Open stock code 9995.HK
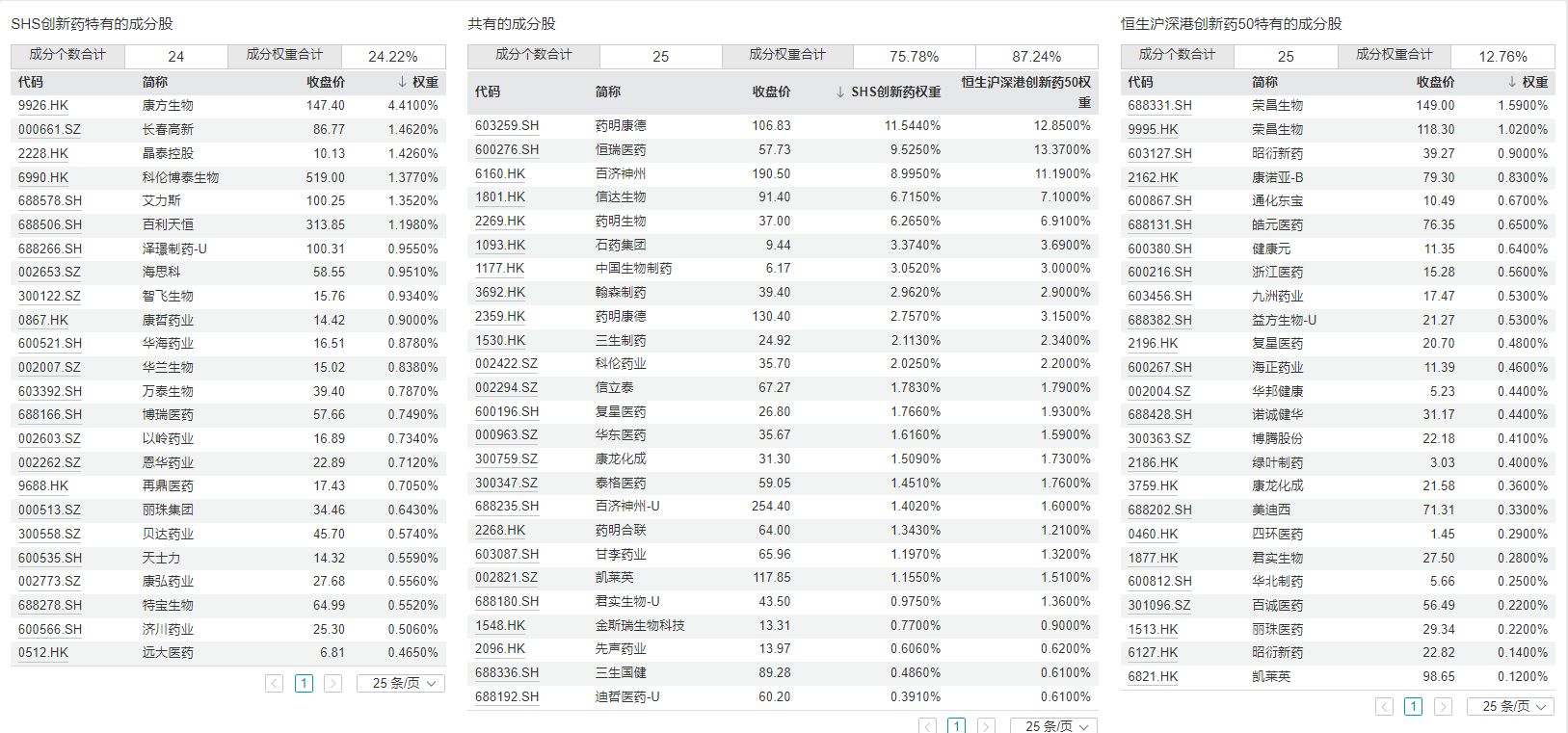This screenshot has width=1568, height=733. [x=1153, y=129]
